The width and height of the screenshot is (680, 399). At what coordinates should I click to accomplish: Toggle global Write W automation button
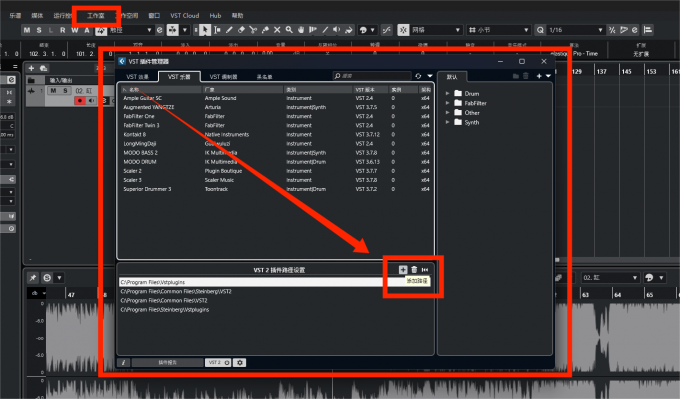75,30
